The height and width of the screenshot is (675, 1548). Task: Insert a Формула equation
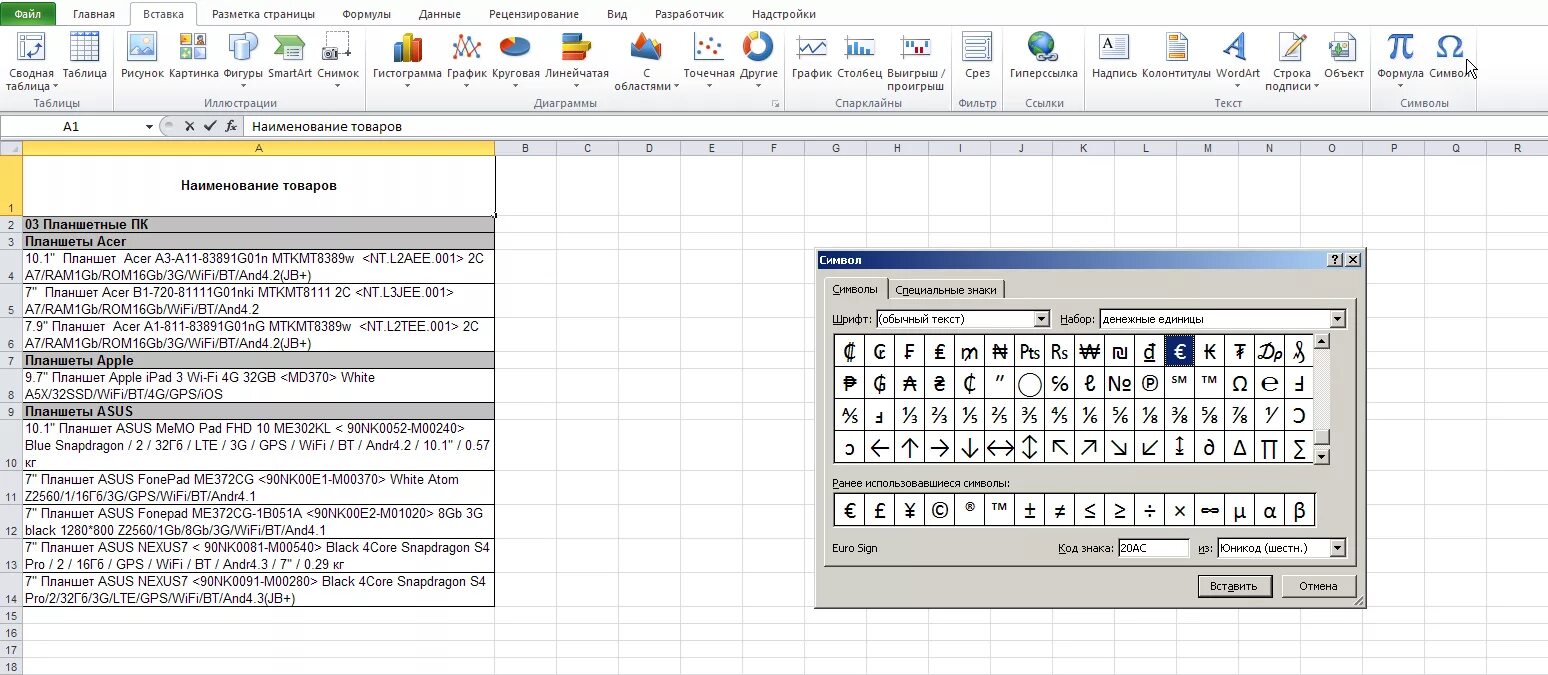click(x=1400, y=60)
